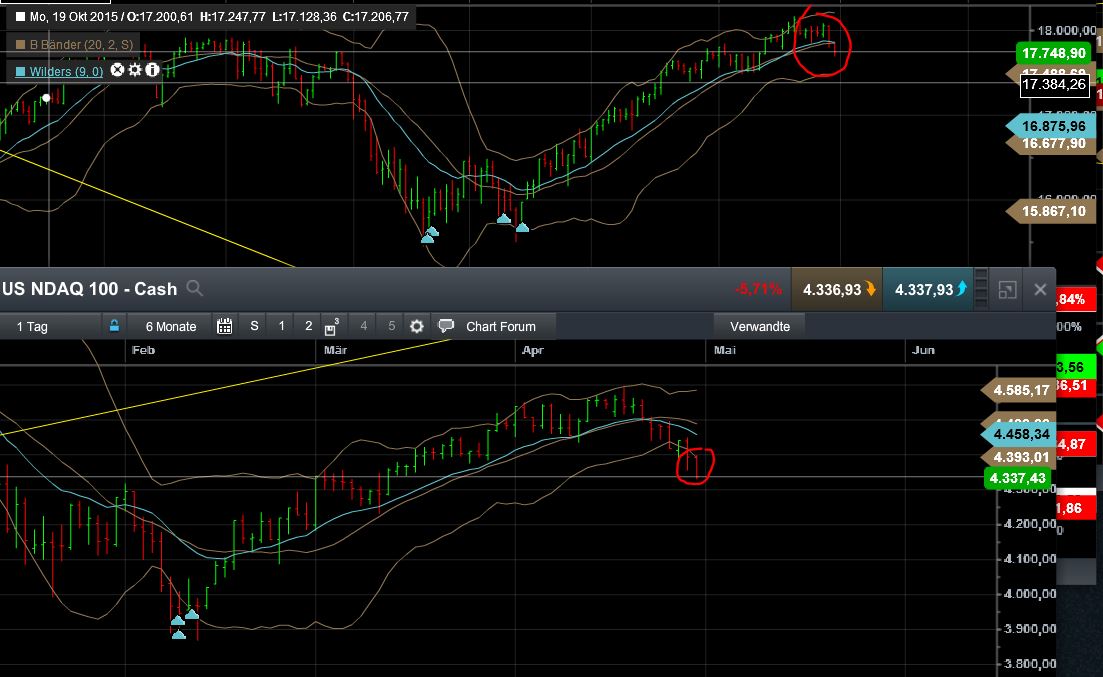The width and height of the screenshot is (1103, 677).
Task: Toggle the blue padlock lock icon
Action: click(x=115, y=325)
